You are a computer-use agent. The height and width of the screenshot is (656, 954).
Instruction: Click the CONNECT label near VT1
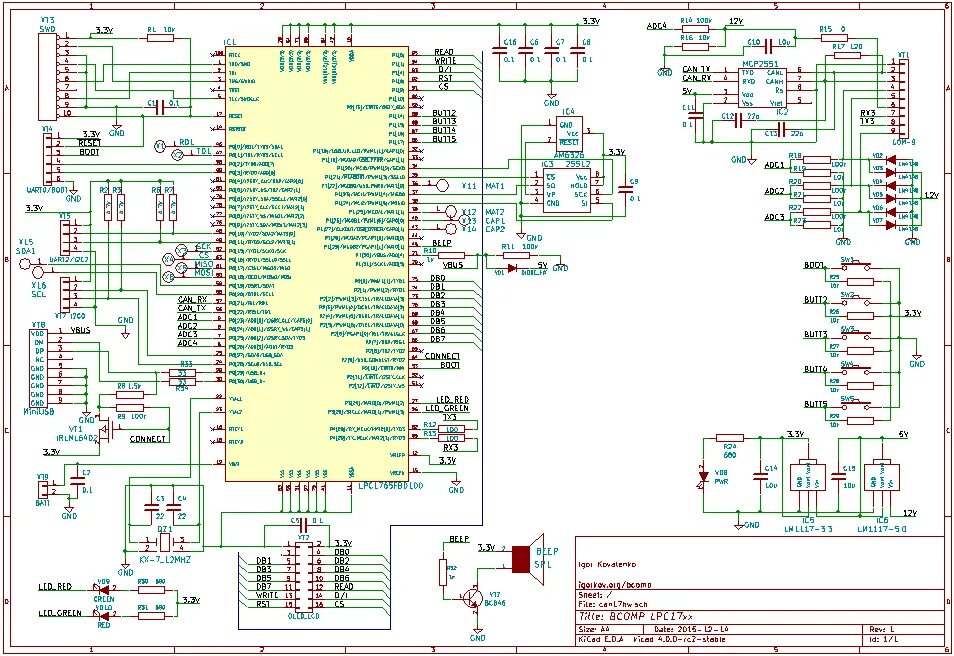pos(147,439)
